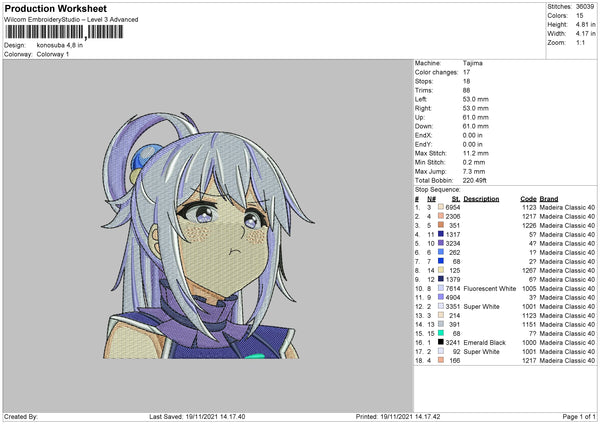Image resolution: width=600 pixels, height=424 pixels.
Task: Select the swatch in stop row 3 (351)
Action: [441, 225]
